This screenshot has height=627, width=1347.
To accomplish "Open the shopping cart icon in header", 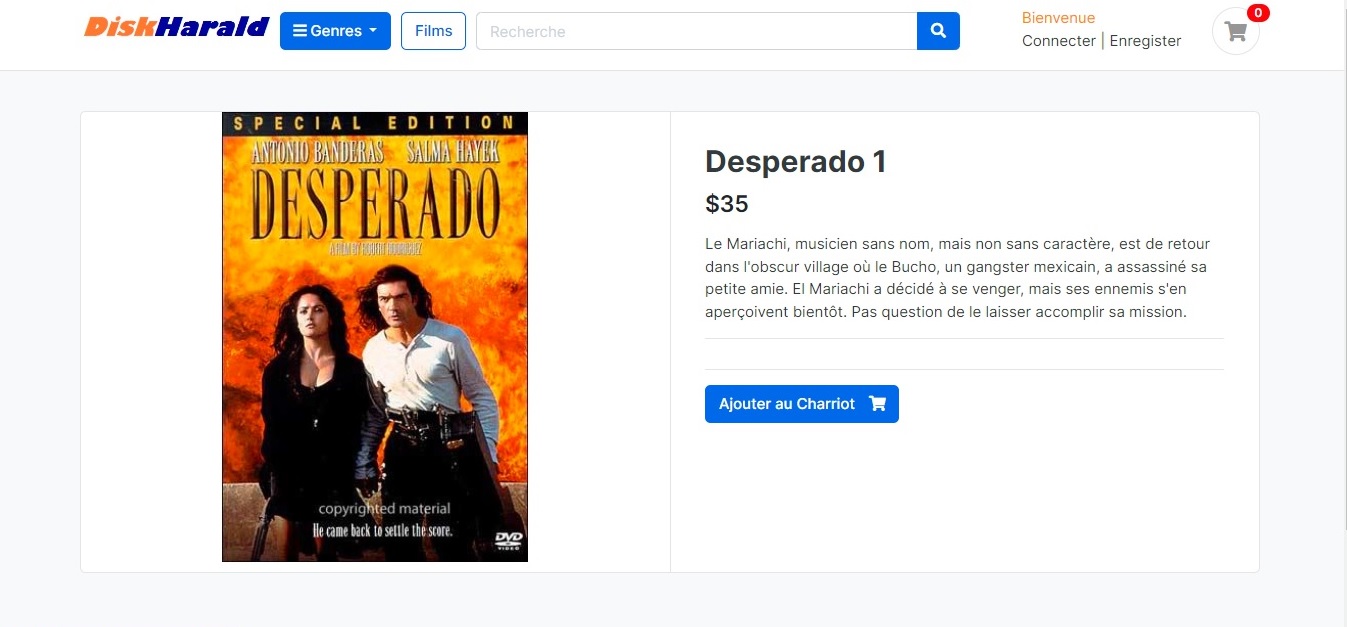I will (1236, 31).
